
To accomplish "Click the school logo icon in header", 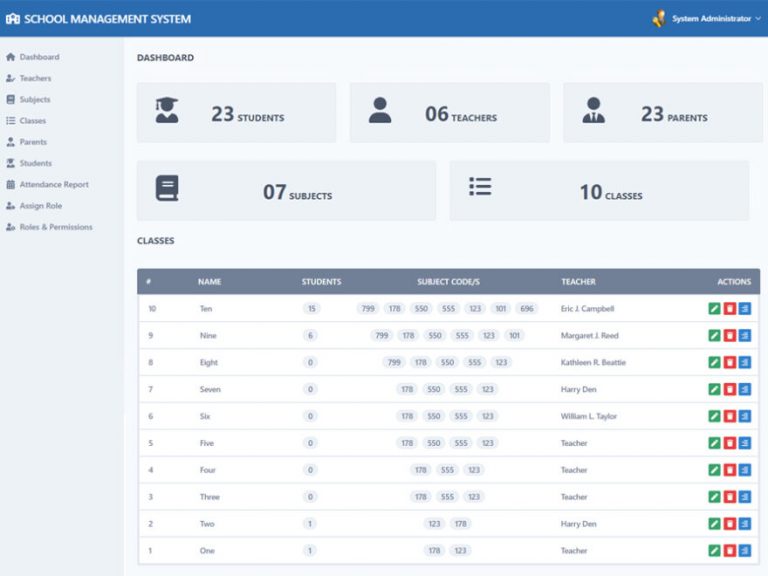I will 13,19.
